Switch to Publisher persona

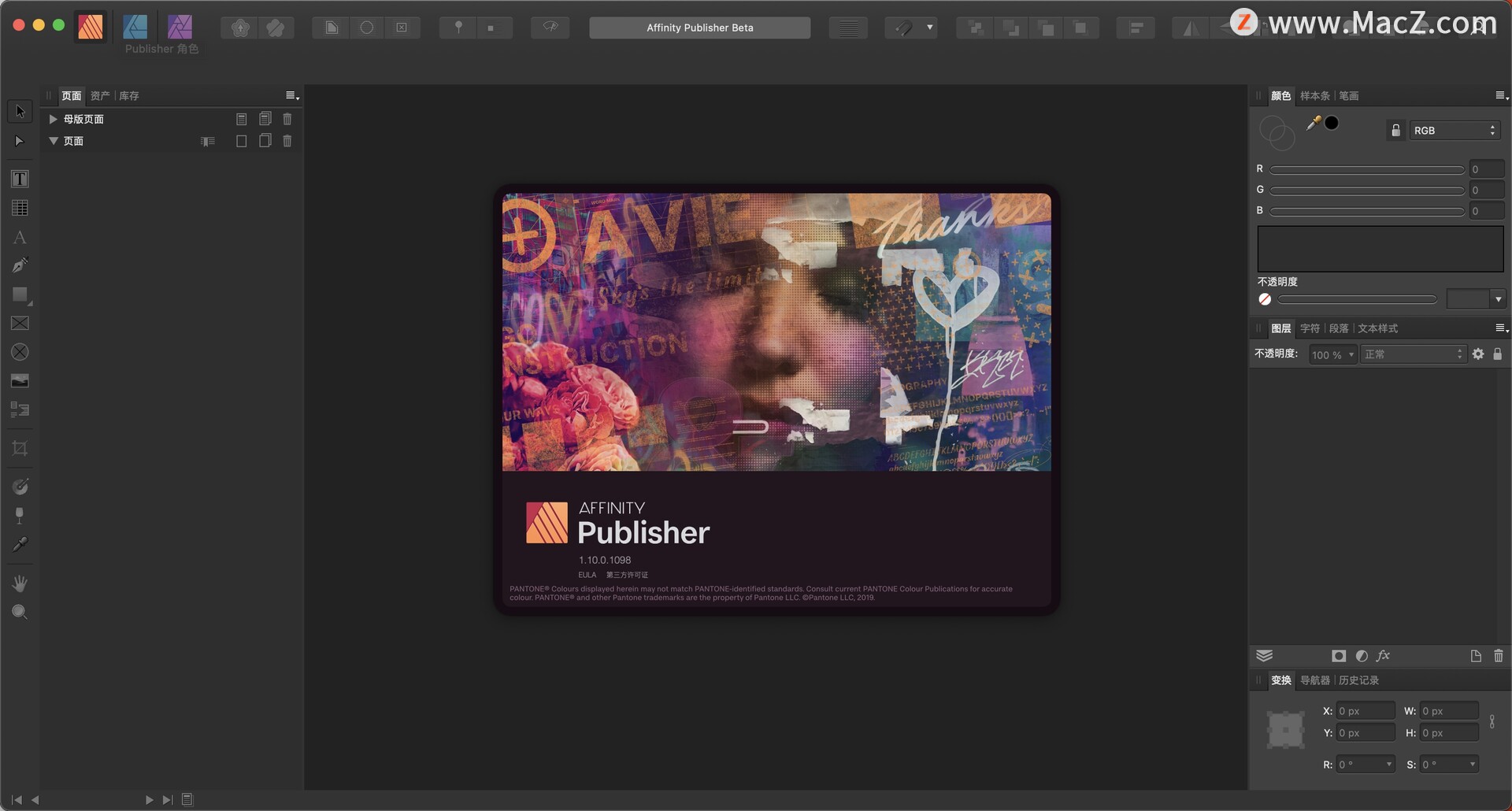click(x=91, y=27)
